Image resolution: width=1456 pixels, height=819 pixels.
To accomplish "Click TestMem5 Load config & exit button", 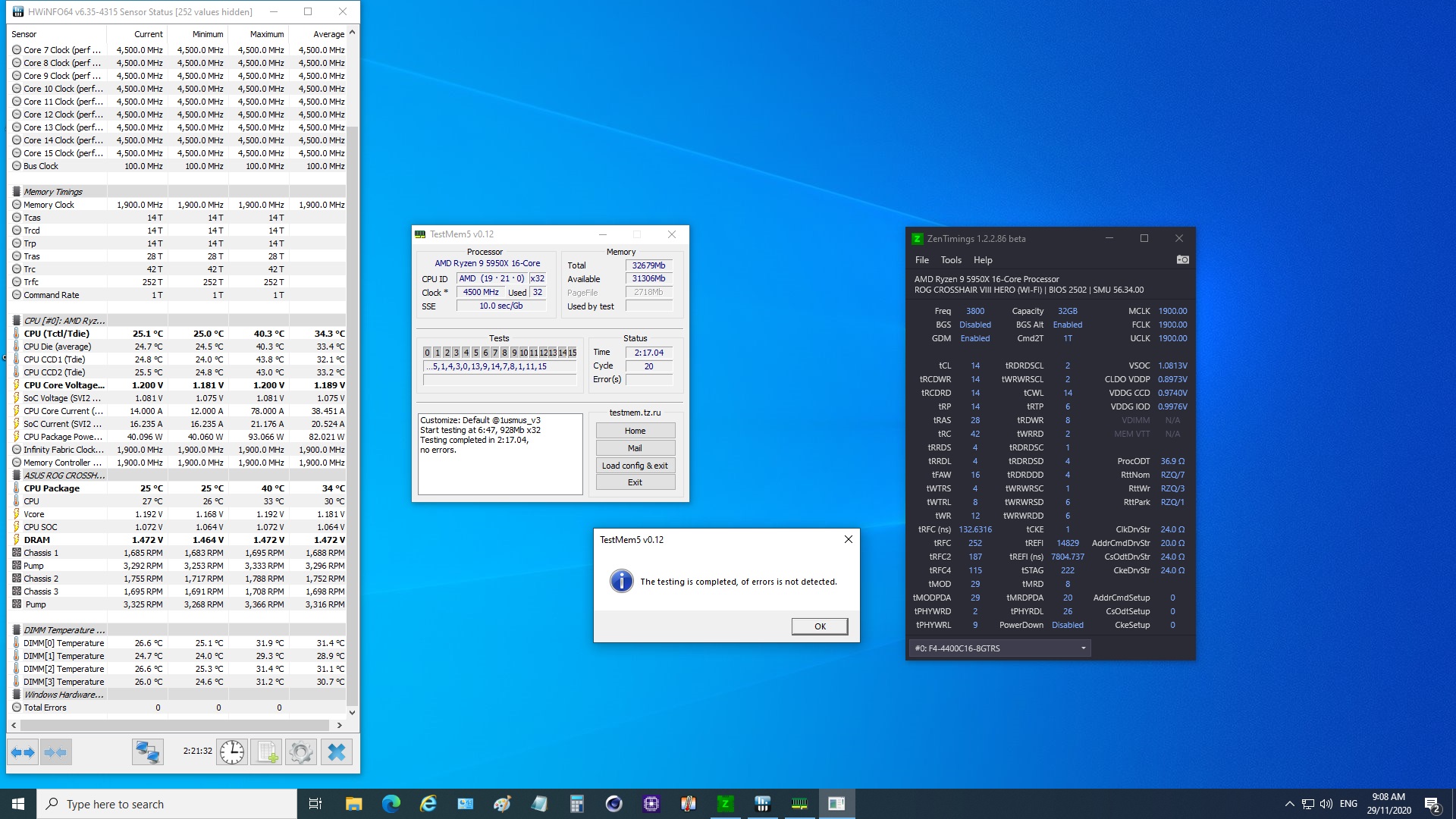I will [x=635, y=466].
